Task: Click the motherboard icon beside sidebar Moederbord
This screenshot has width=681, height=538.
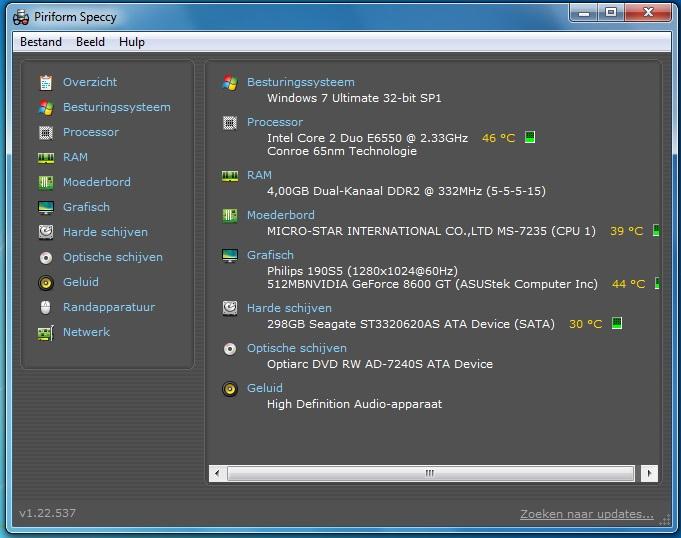Action: (46, 182)
